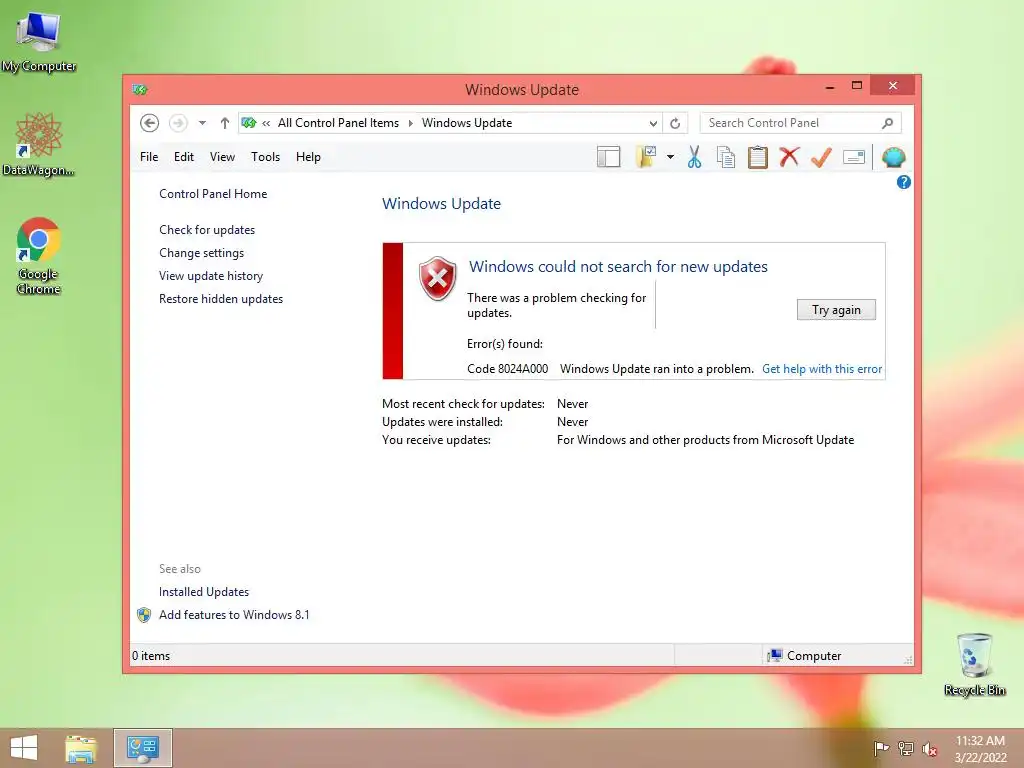
Task: Toggle the preview pane layout icon
Action: 608,157
